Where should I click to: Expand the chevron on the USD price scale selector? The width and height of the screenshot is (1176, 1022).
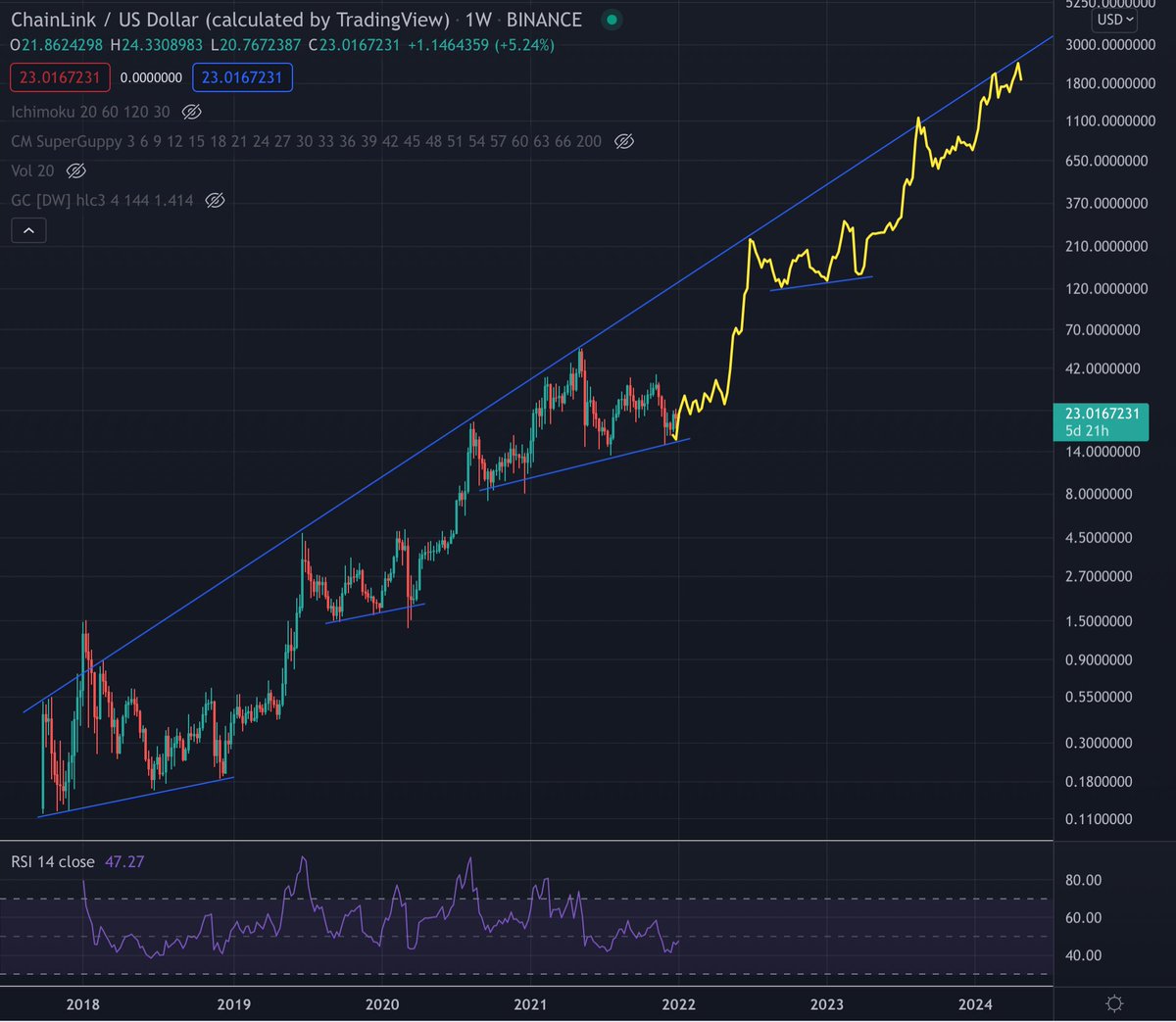tap(1129, 20)
